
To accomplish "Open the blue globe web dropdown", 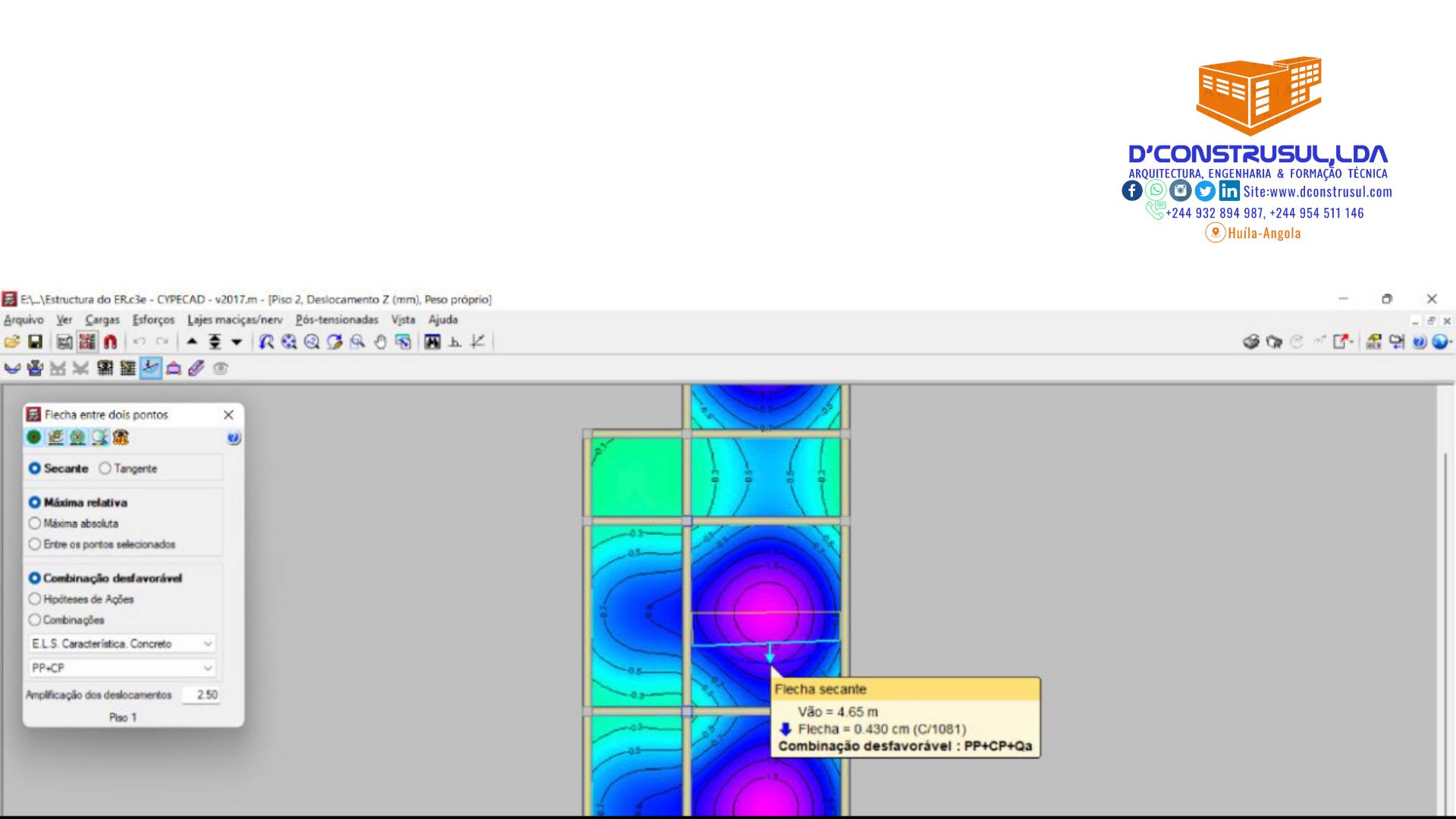I will [1442, 342].
